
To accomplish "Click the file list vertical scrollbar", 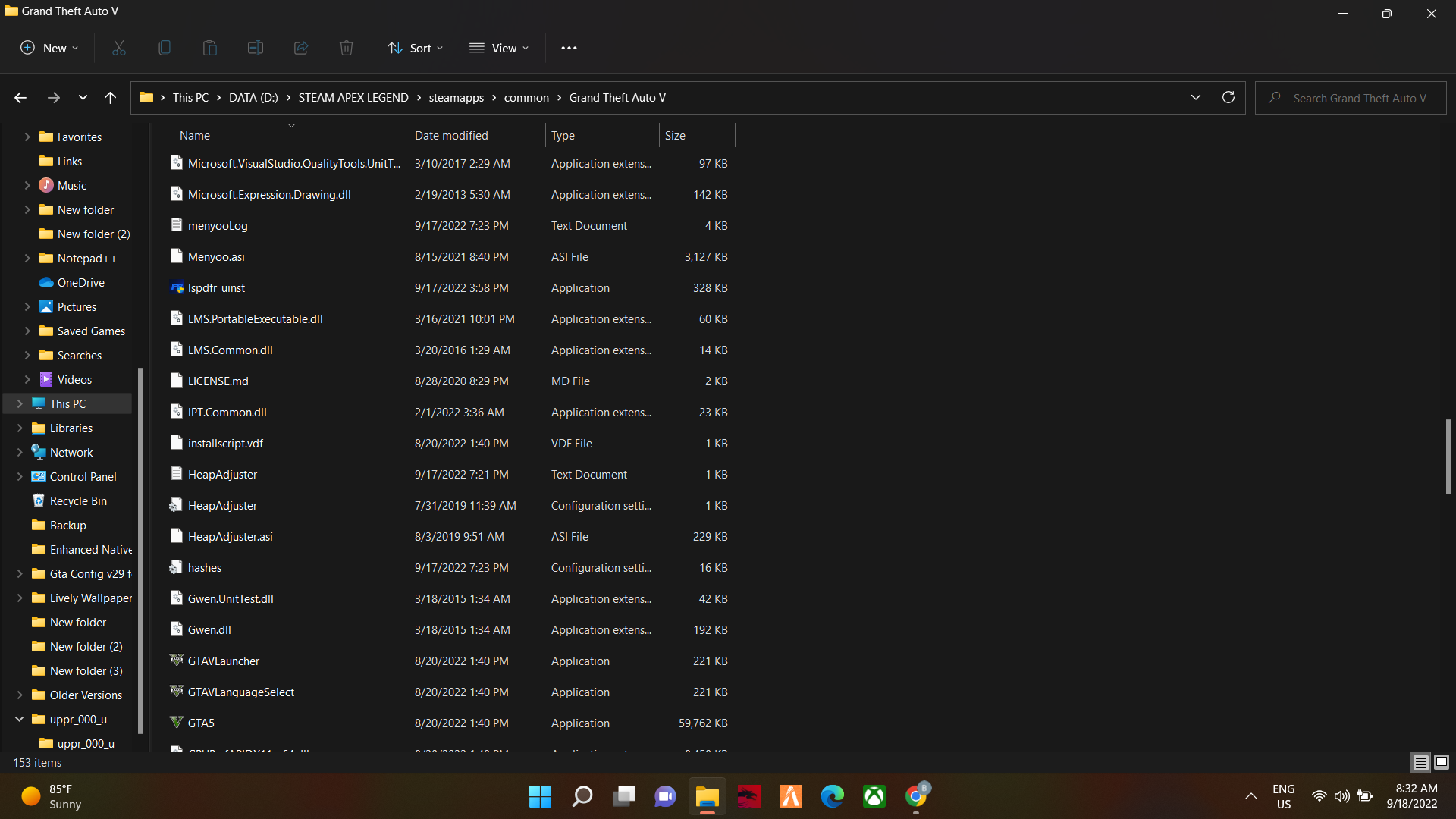I will (1448, 456).
